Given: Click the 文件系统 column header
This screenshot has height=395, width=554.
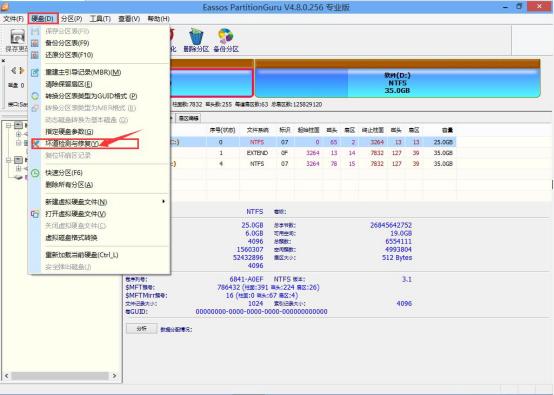Looking at the screenshot, I should pos(257,130).
